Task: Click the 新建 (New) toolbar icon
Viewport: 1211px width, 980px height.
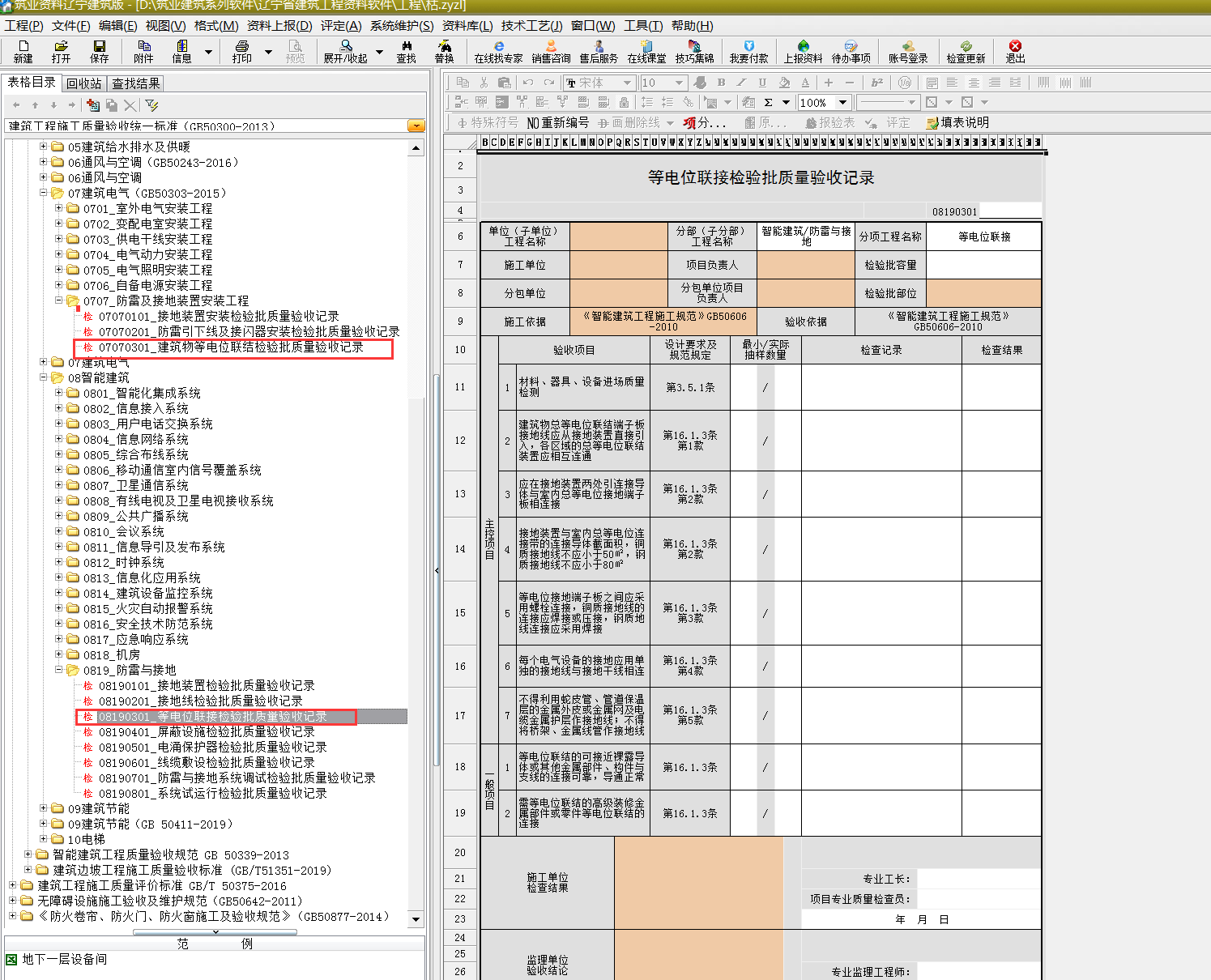Action: click(x=23, y=52)
